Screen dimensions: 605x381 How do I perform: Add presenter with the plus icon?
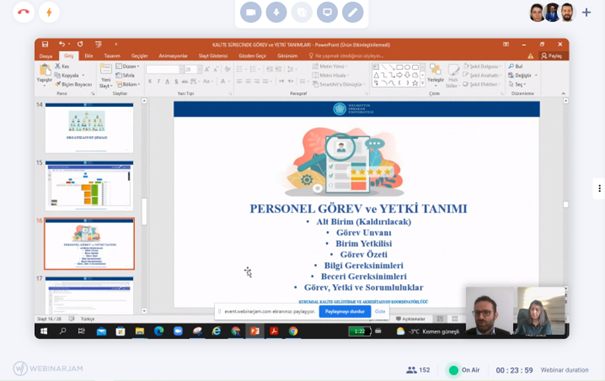click(586, 12)
